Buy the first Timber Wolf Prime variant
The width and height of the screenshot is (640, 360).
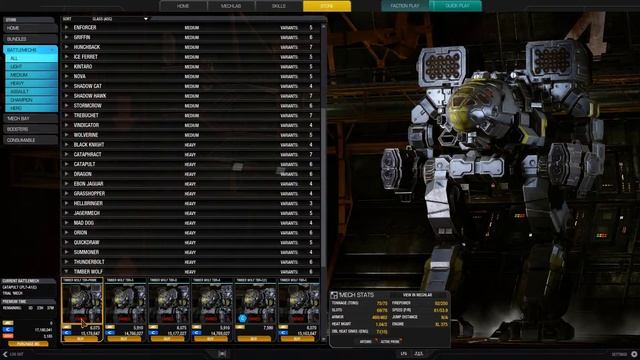coord(81,339)
